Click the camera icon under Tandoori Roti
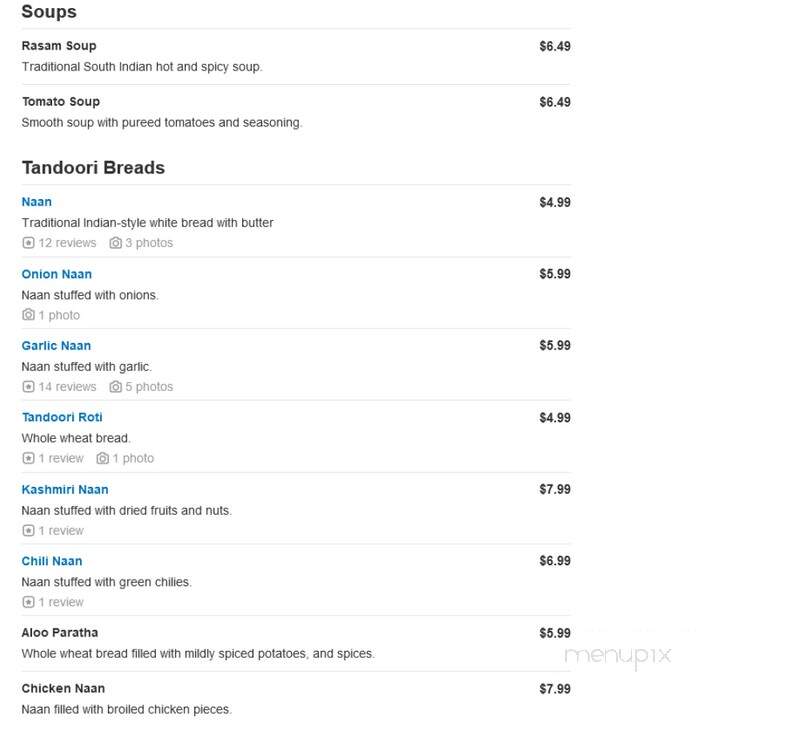This screenshot has height=738, width=797. (x=103, y=458)
